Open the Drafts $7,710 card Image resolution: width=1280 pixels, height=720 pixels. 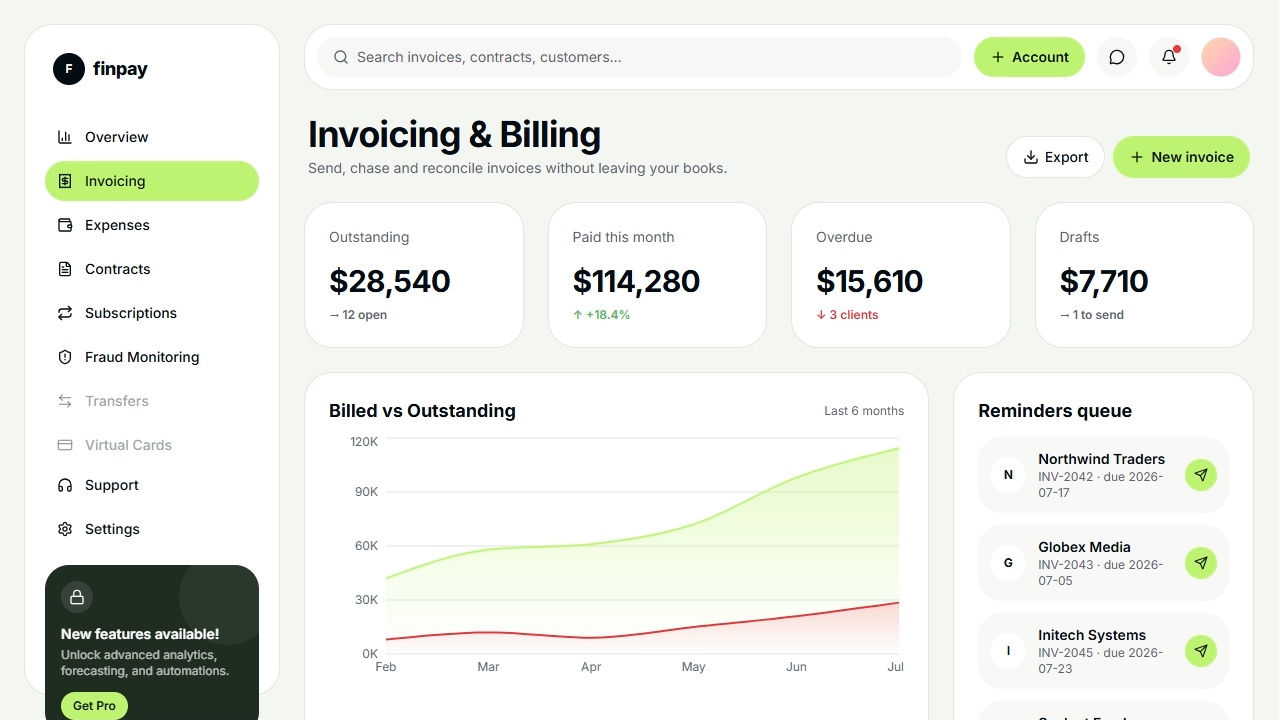(1144, 275)
